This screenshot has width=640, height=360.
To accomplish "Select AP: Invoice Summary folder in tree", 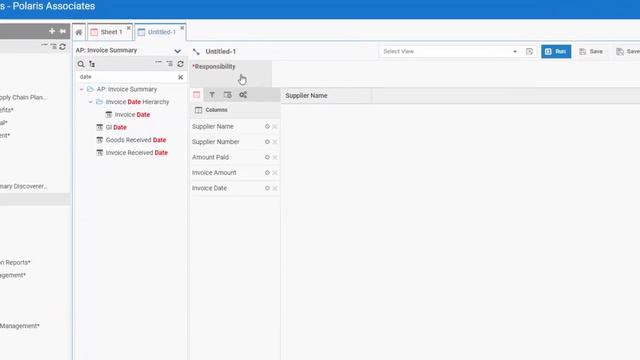I will tap(127, 89).
